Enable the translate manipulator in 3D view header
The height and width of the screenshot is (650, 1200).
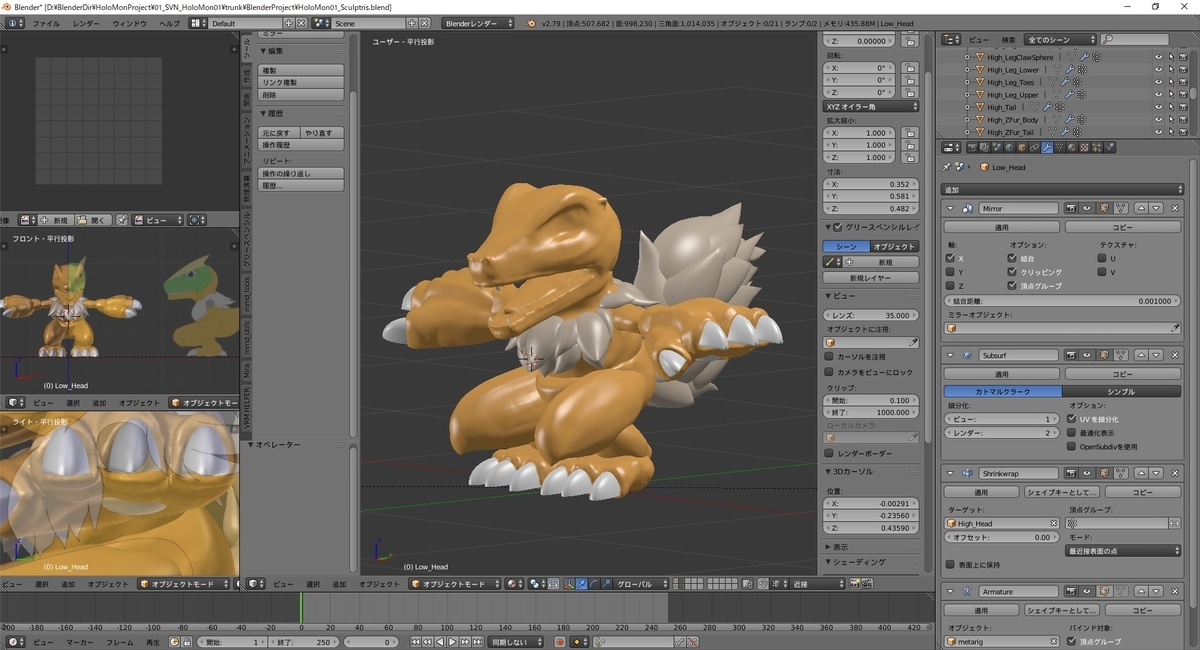click(x=581, y=583)
